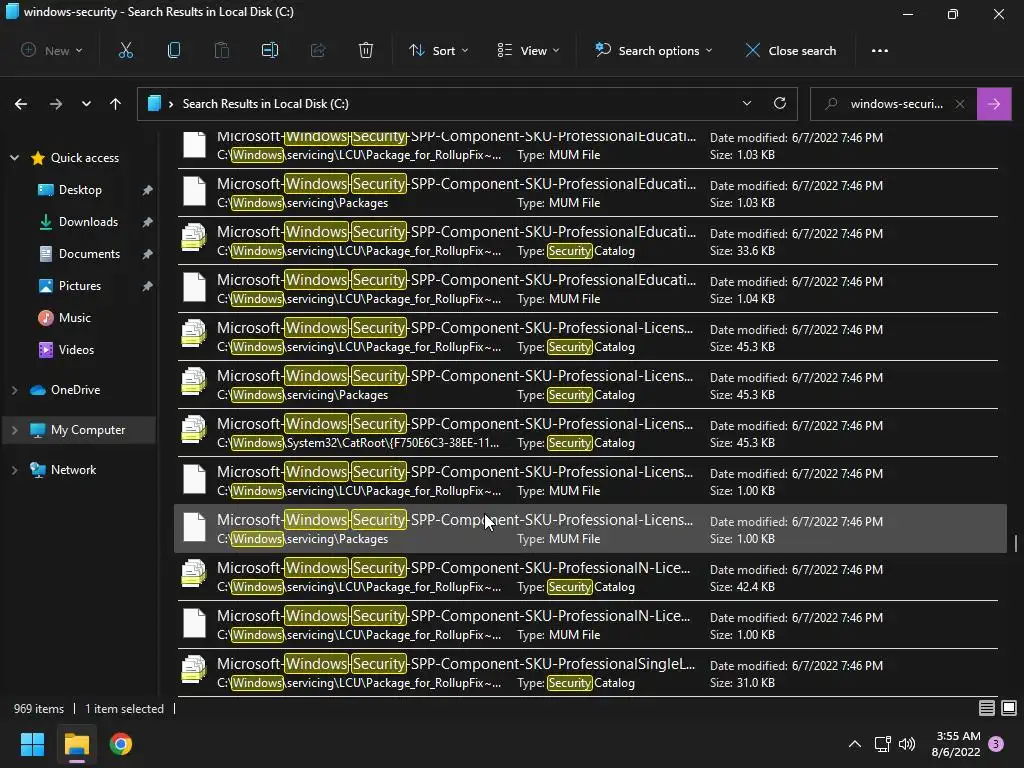The image size is (1024, 768).
Task: Go back with the left arrow
Action: coord(21,104)
